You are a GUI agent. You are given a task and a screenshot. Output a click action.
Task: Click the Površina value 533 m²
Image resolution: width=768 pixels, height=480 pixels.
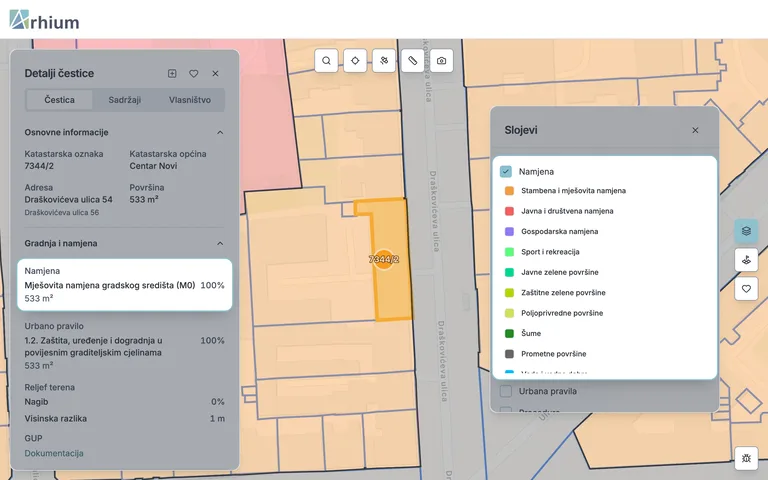coord(144,200)
